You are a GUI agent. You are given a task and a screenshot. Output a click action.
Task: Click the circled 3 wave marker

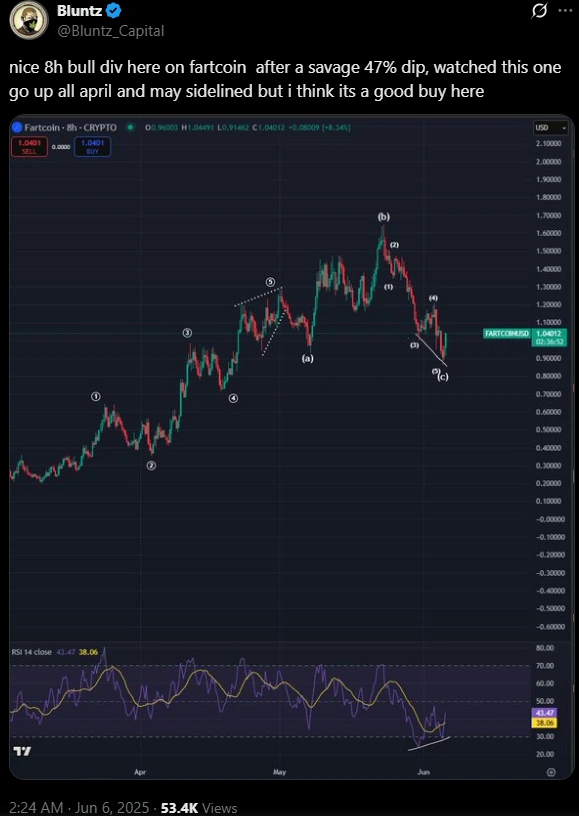187,333
